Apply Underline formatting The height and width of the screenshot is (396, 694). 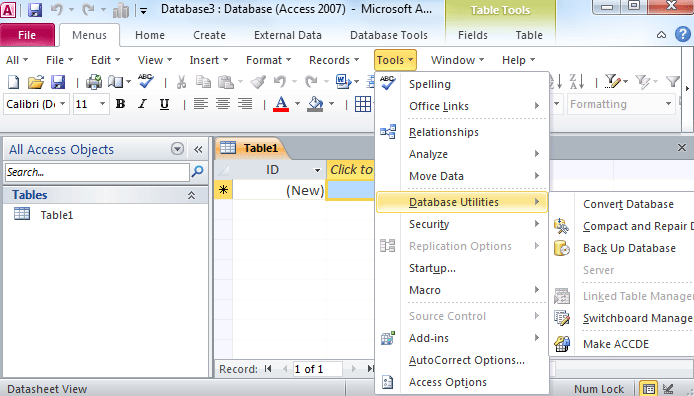coord(164,104)
